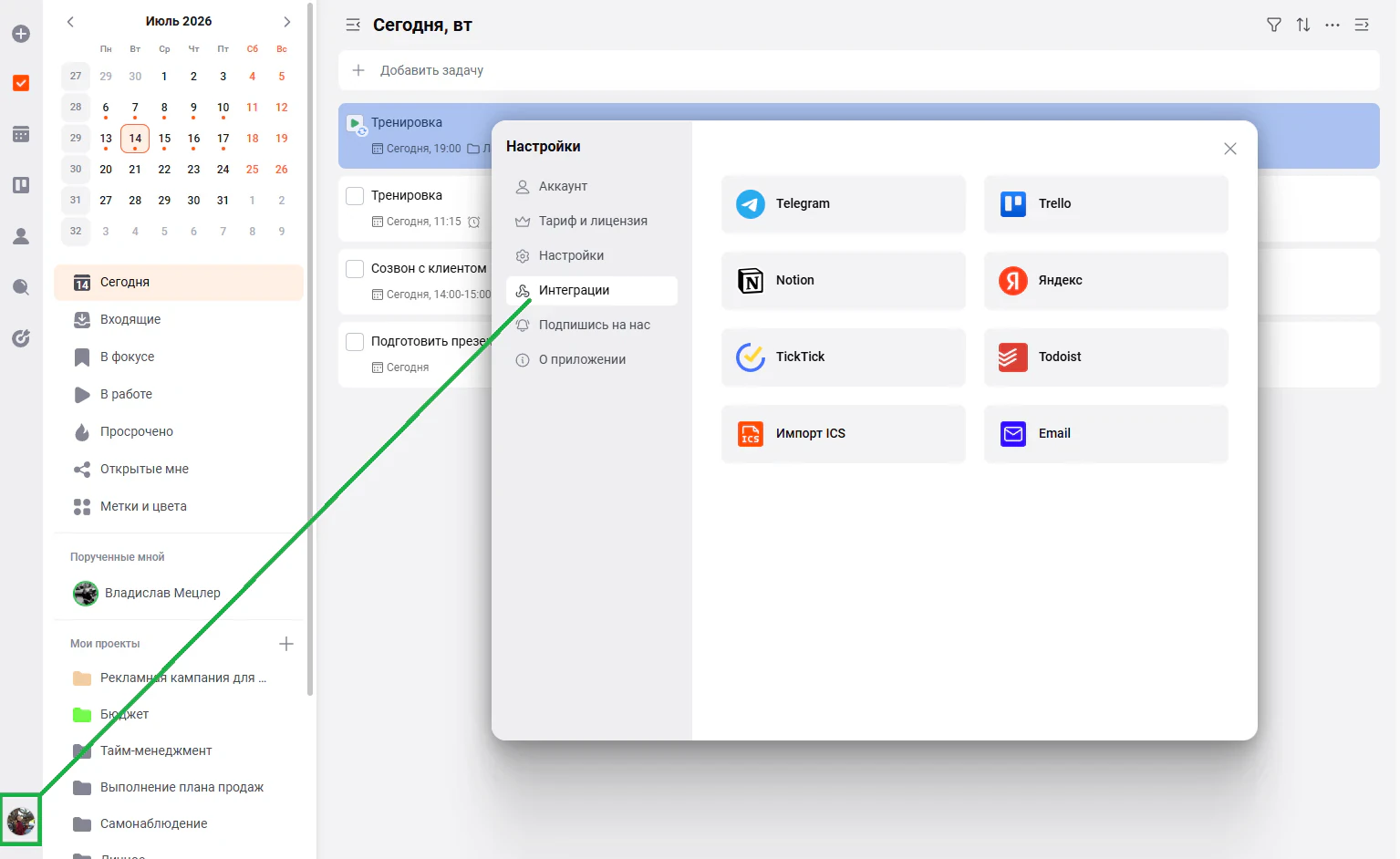Open the calendar view from left rail
Viewport: 1400px width, 859px height.
(x=21, y=134)
